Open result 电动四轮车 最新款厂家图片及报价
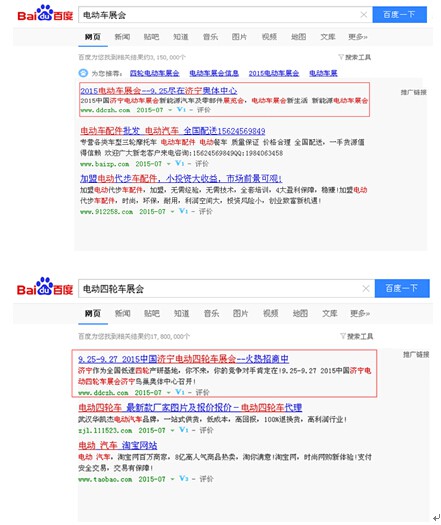This screenshot has height=525, width=441. pyautogui.click(x=190, y=407)
